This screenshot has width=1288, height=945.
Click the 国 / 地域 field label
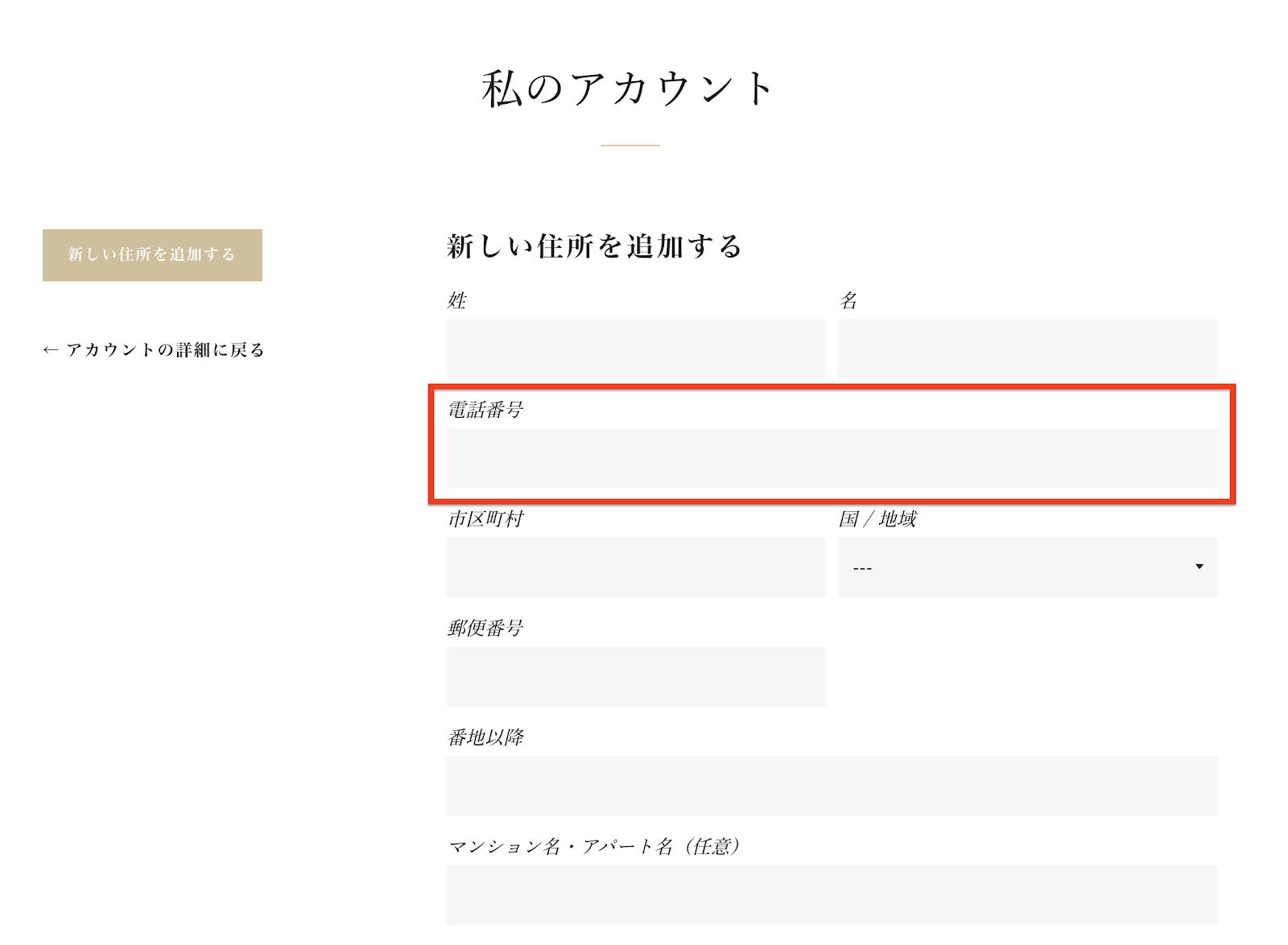click(x=877, y=519)
